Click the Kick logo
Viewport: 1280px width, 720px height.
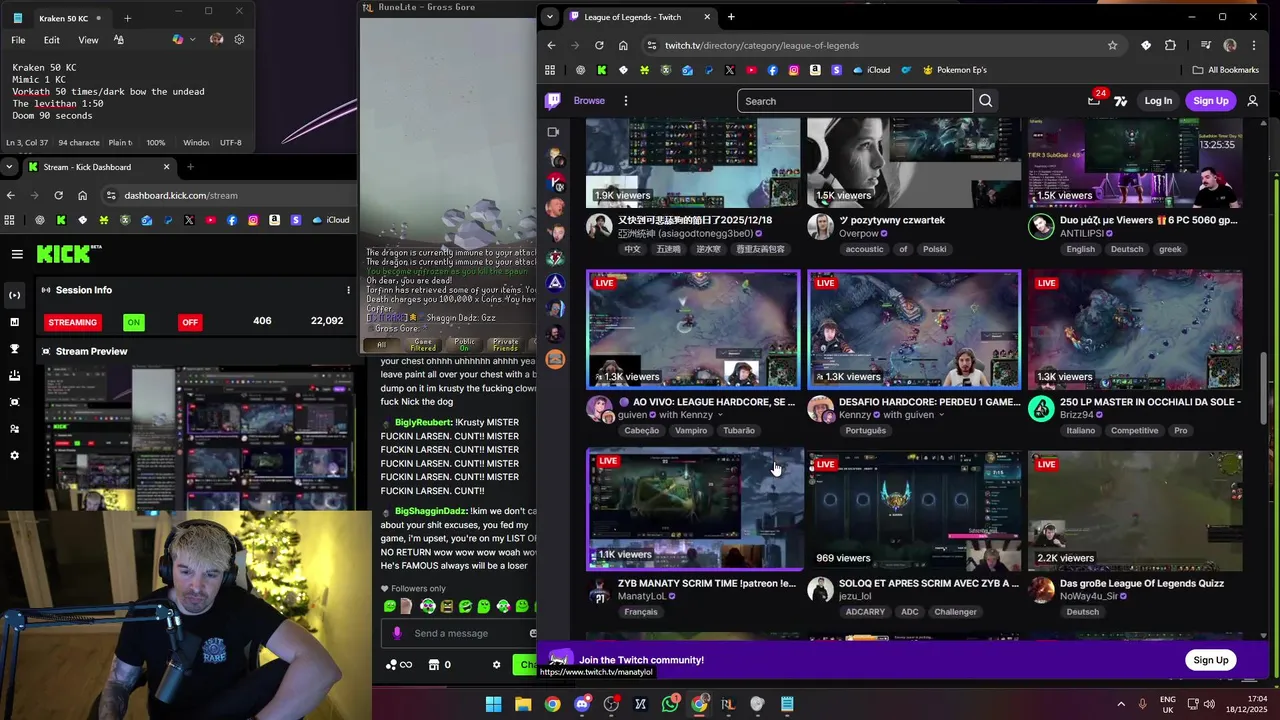click(x=69, y=254)
